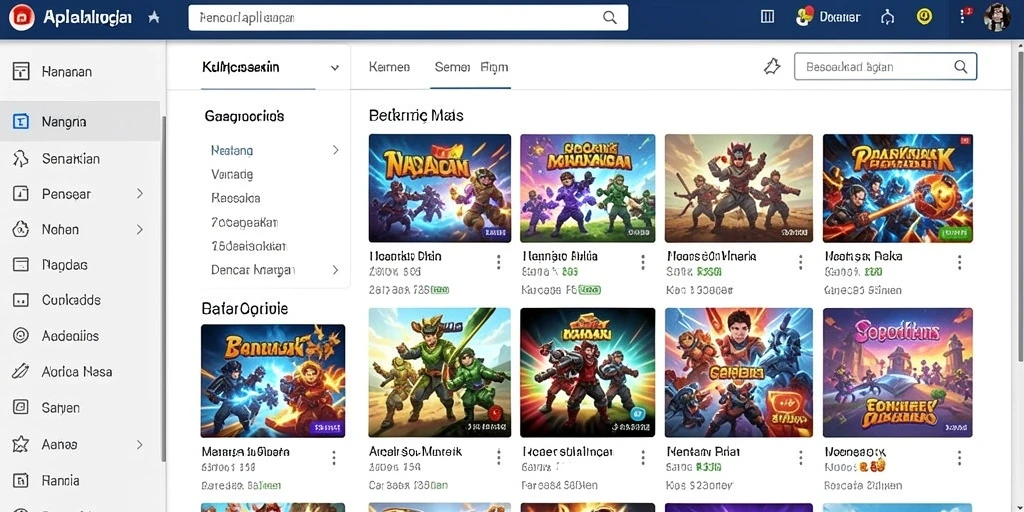Click the Senakian sidebar icon
Image resolution: width=1024 pixels, height=512 pixels.
(21, 158)
